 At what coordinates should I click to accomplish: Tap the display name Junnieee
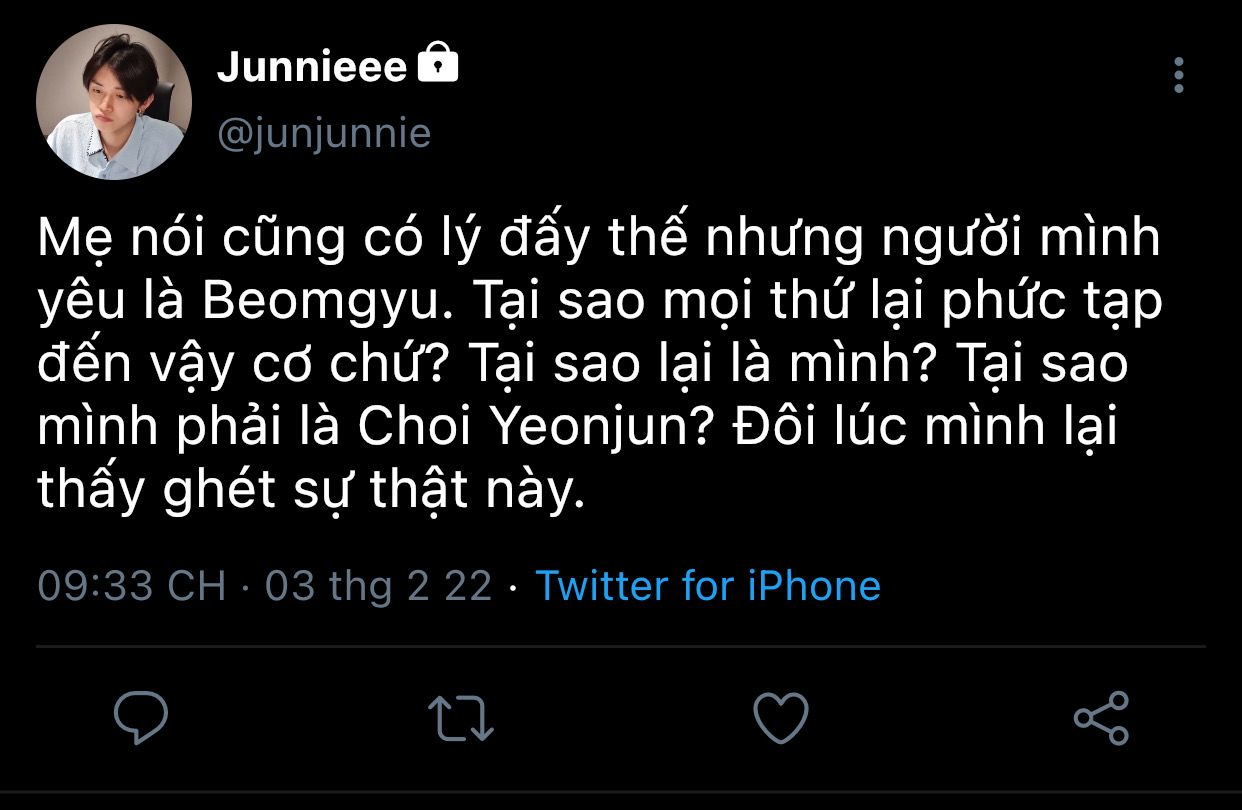coord(311,68)
